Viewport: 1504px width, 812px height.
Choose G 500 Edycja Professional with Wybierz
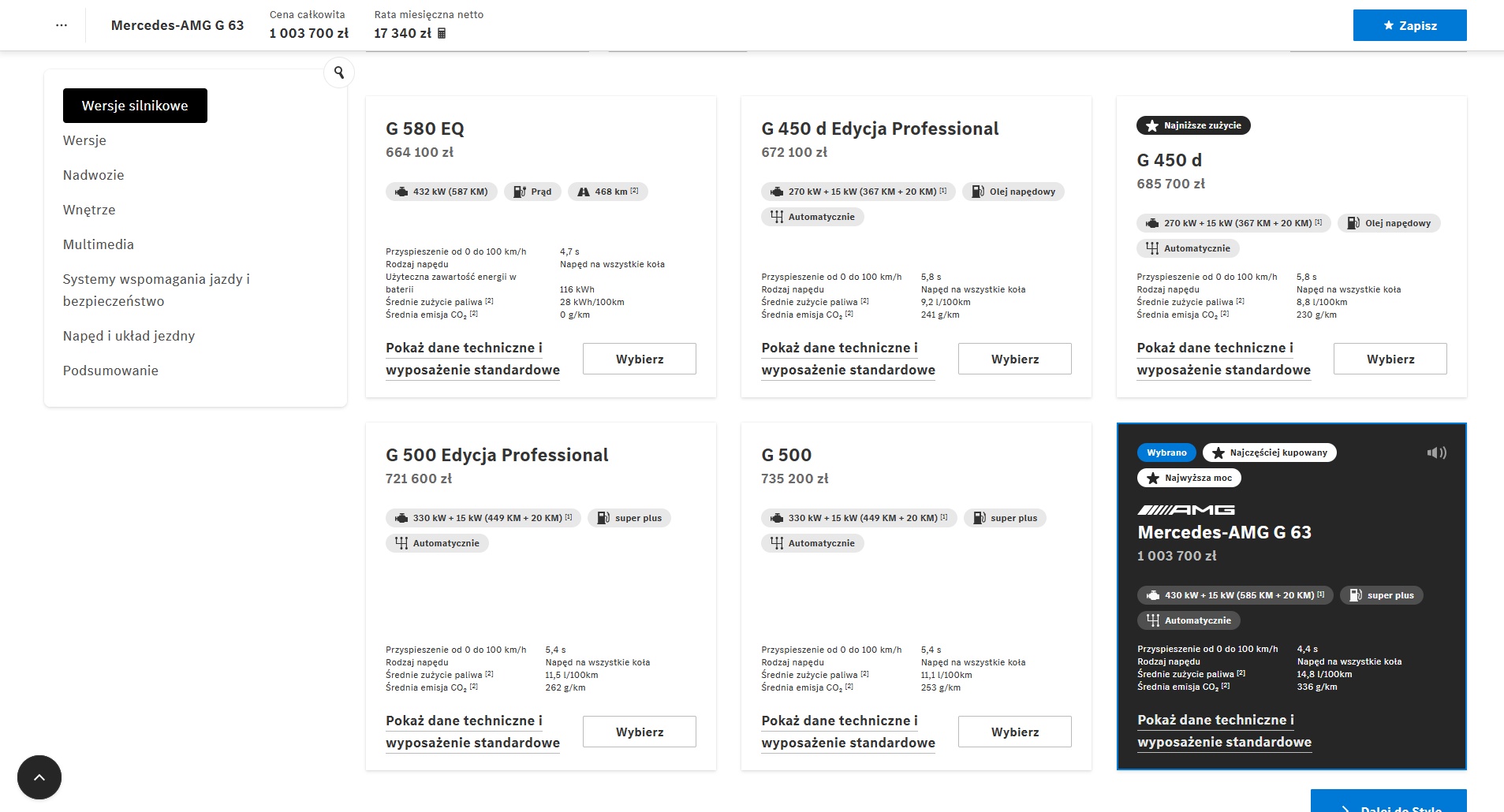(640, 732)
